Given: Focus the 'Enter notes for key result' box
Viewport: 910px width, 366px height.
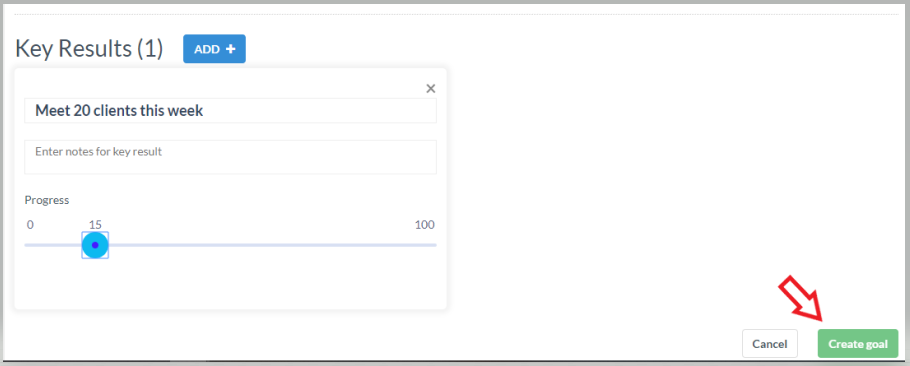Looking at the screenshot, I should [230, 157].
